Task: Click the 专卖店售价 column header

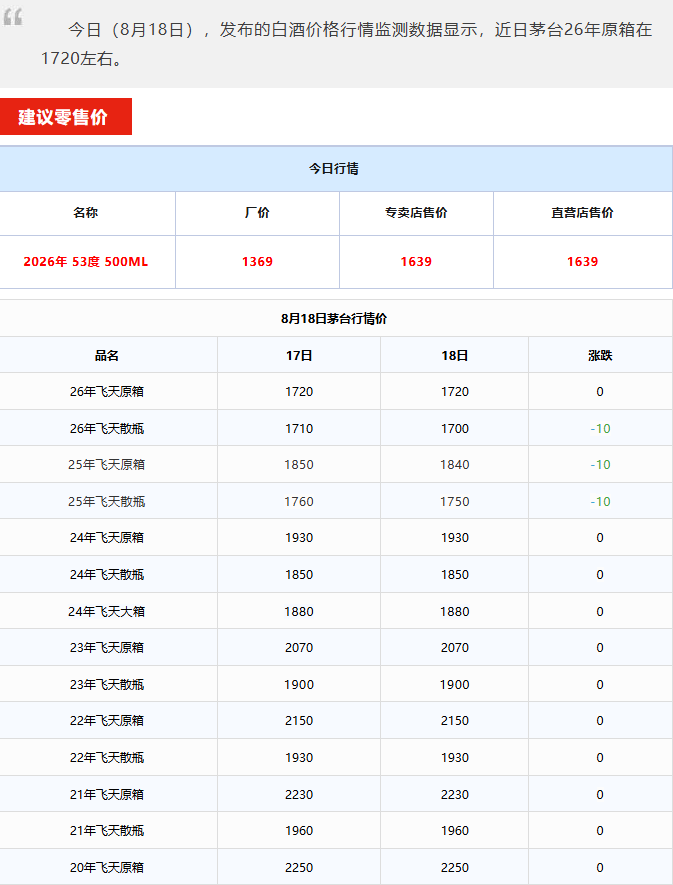Action: [416, 213]
